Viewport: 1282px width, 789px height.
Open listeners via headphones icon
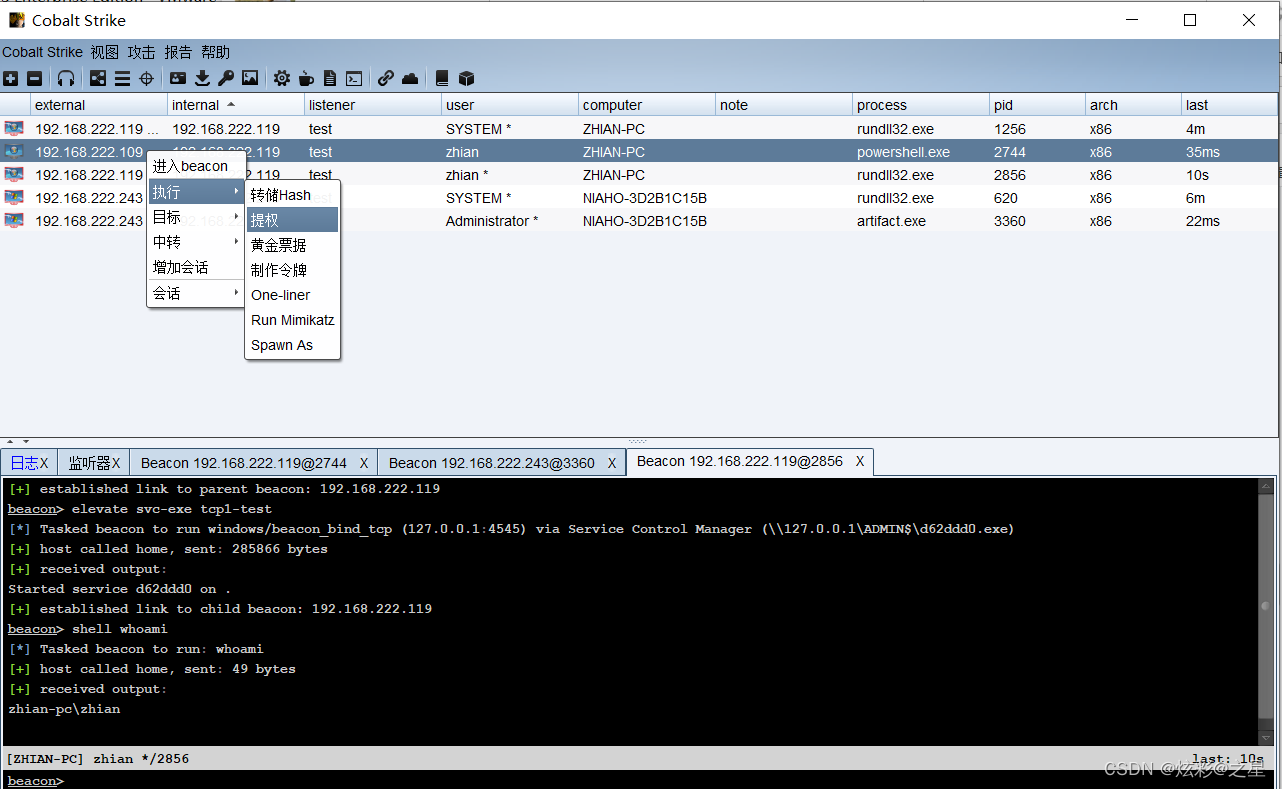66,78
